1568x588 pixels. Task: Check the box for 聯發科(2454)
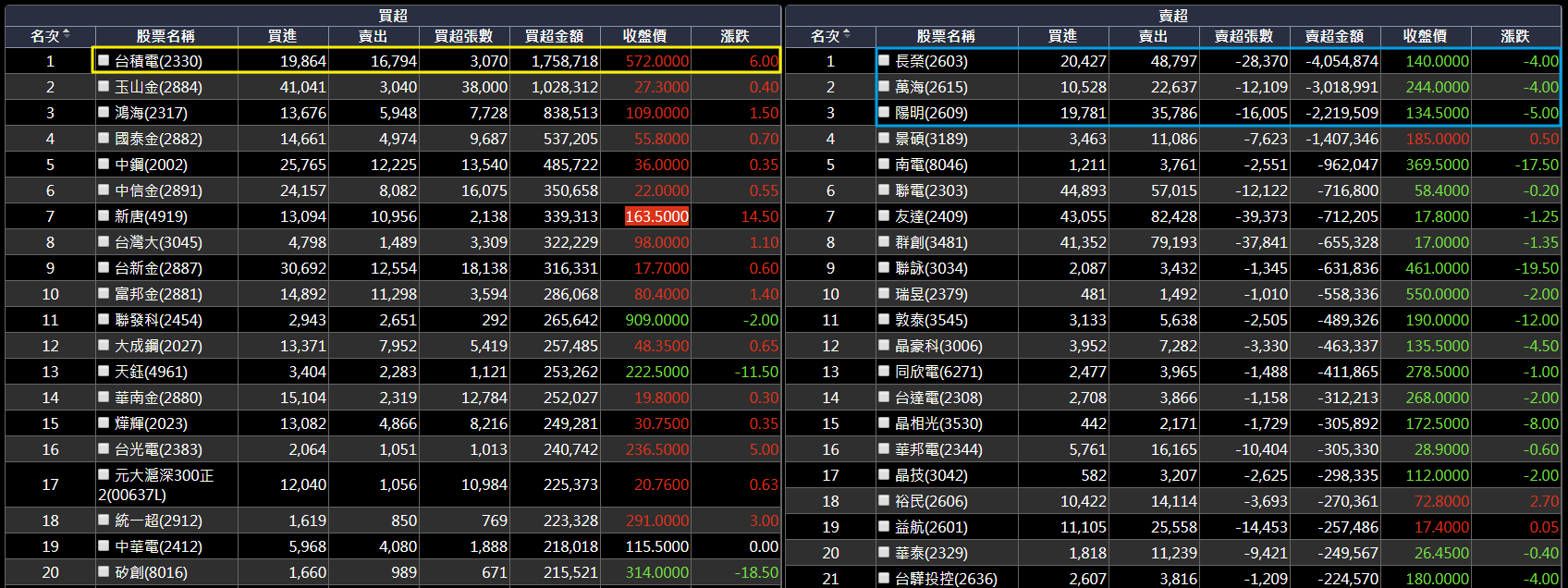[104, 319]
